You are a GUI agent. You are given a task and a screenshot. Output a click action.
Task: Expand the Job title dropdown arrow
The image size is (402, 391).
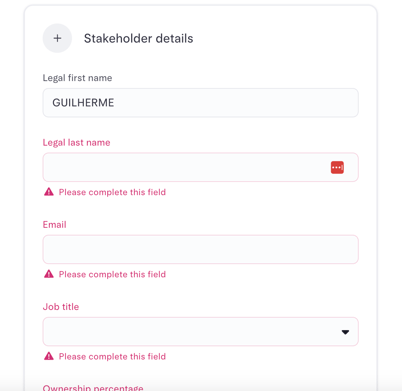click(x=345, y=332)
